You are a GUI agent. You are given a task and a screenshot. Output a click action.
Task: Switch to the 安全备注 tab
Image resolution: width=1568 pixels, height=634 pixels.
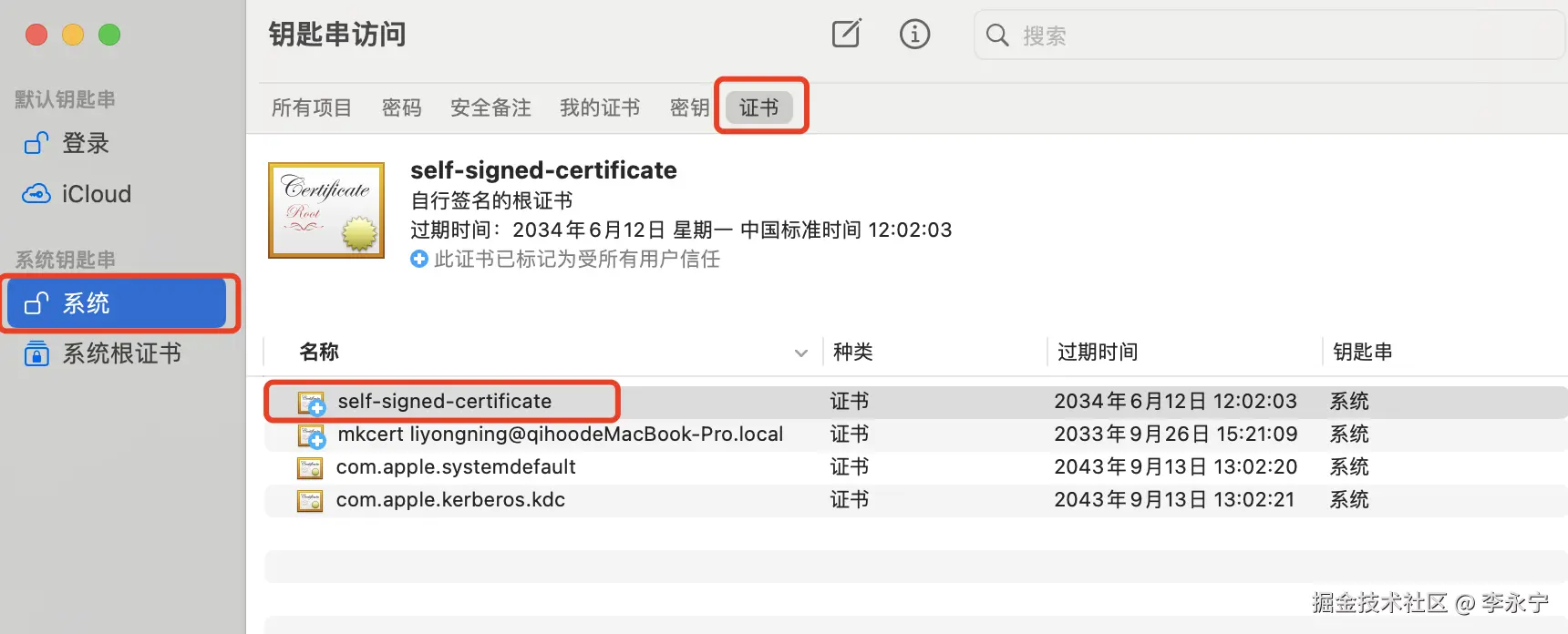490,107
